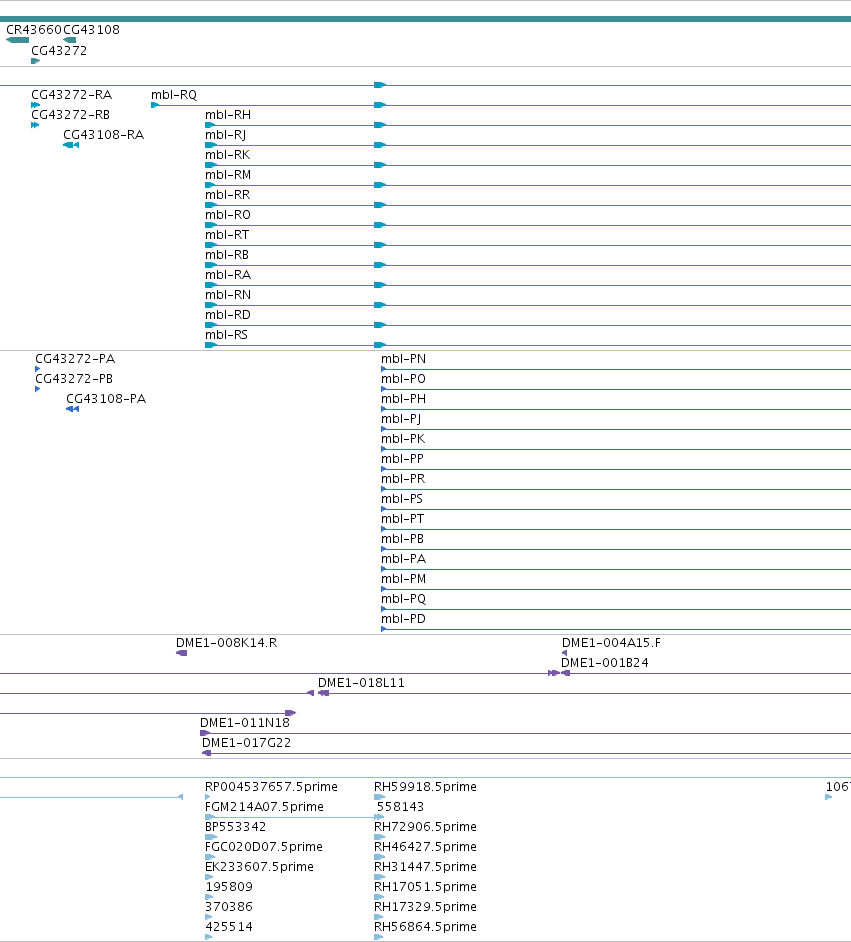This screenshot has width=851, height=942.
Task: Select EST RH59918.5prime
Action: tap(425, 786)
